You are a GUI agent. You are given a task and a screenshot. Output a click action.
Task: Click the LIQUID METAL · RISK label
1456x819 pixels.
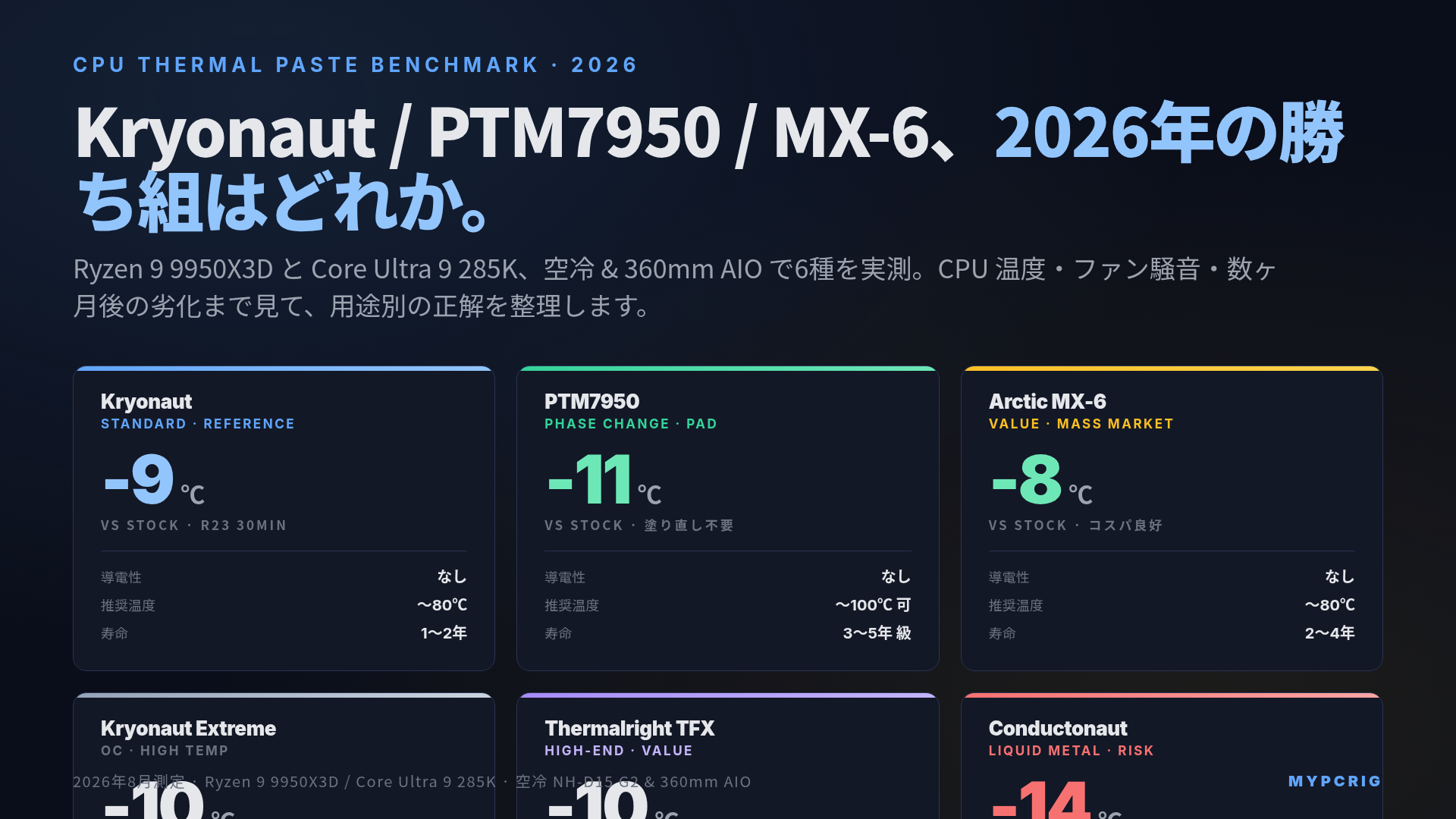tap(1072, 751)
